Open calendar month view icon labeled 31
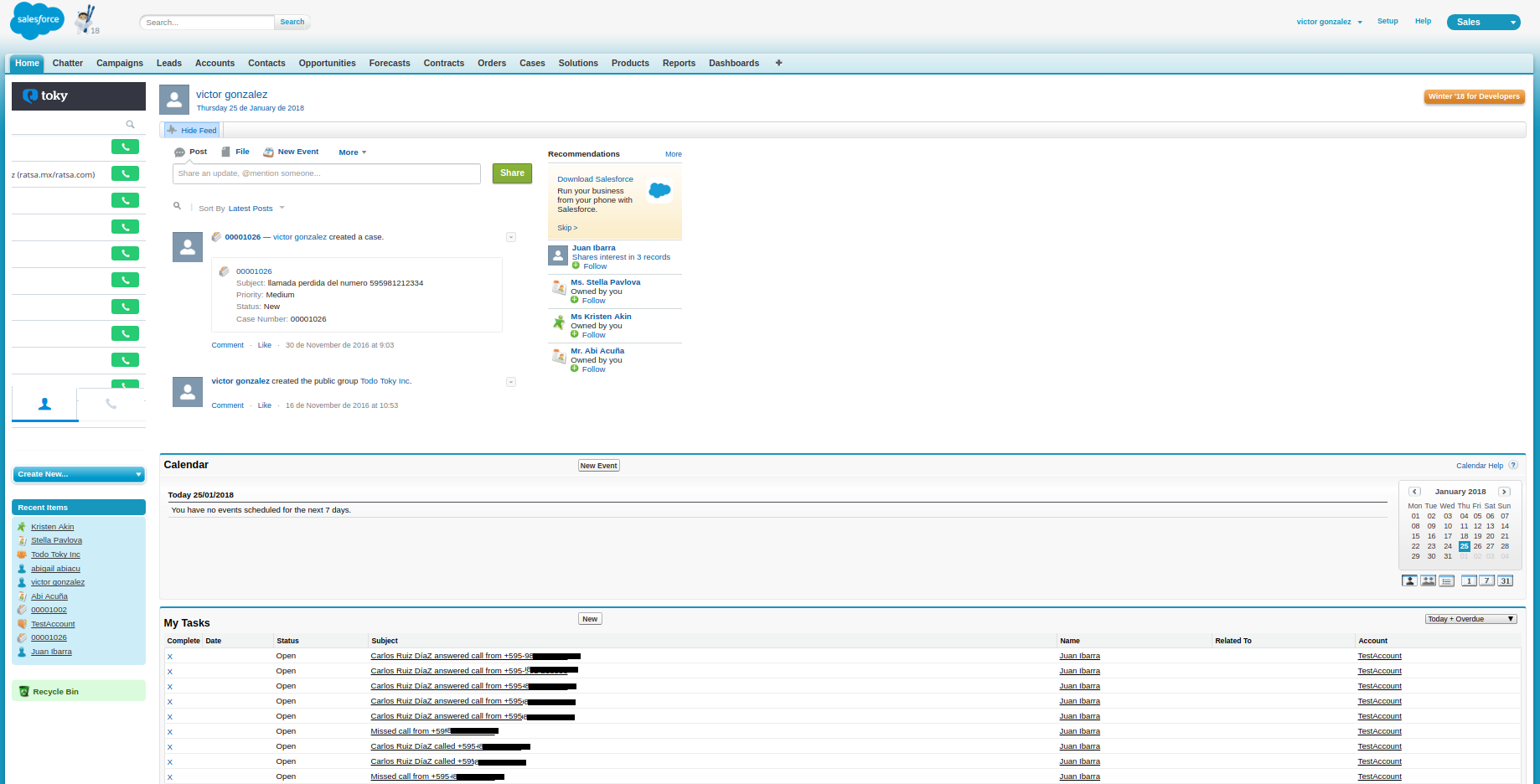This screenshot has width=1540, height=784. point(1505,580)
